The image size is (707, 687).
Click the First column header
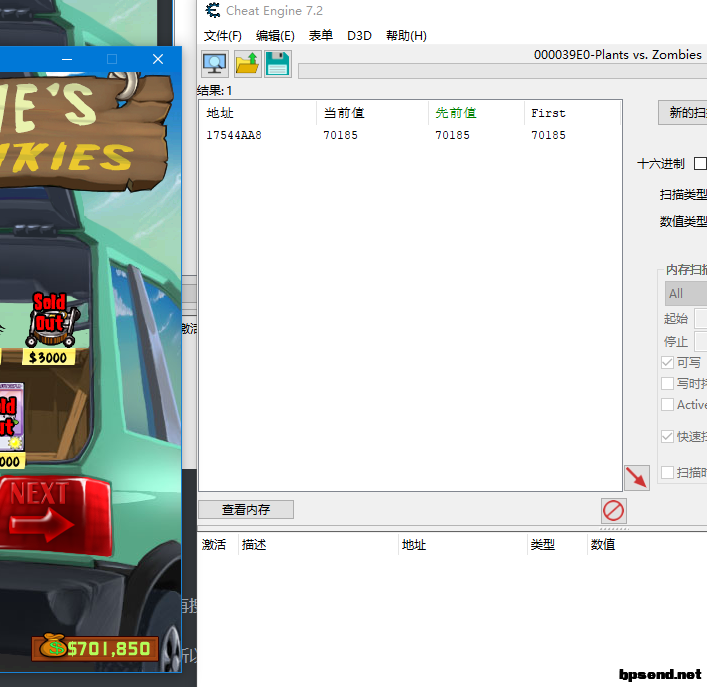coord(573,113)
